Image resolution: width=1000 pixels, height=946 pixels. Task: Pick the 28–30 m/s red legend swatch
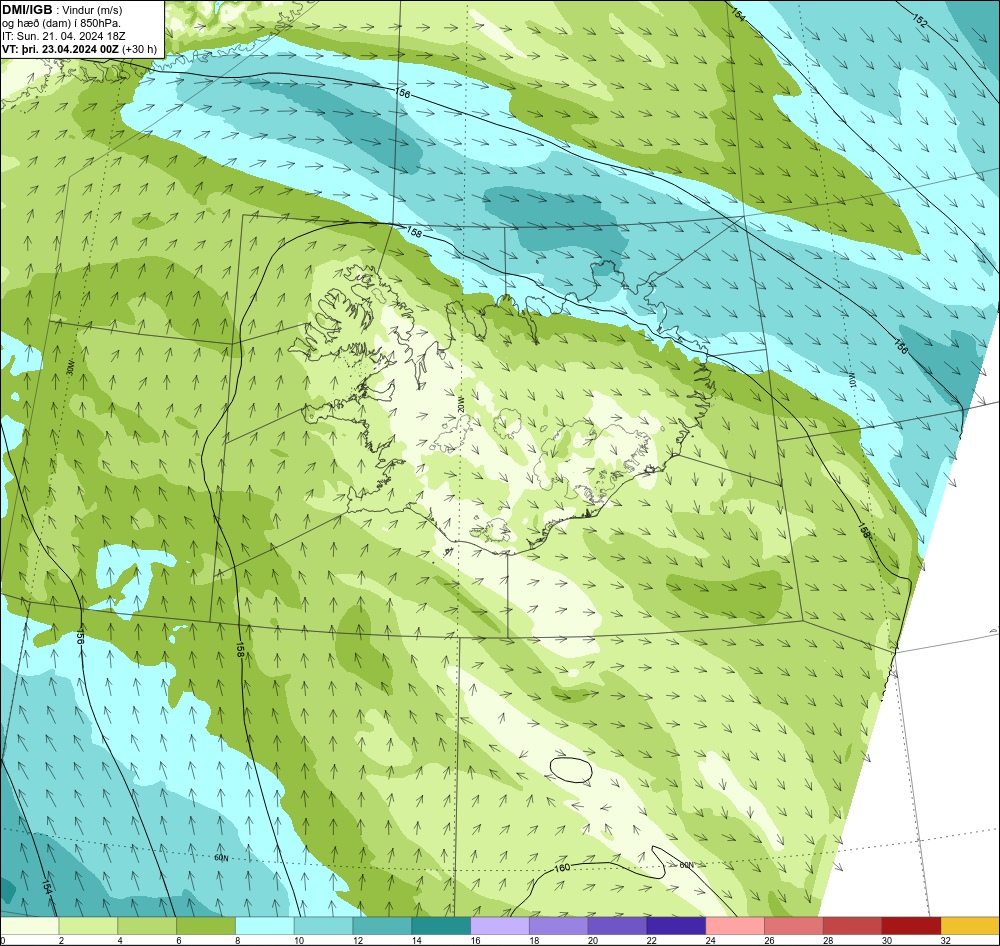(x=853, y=926)
